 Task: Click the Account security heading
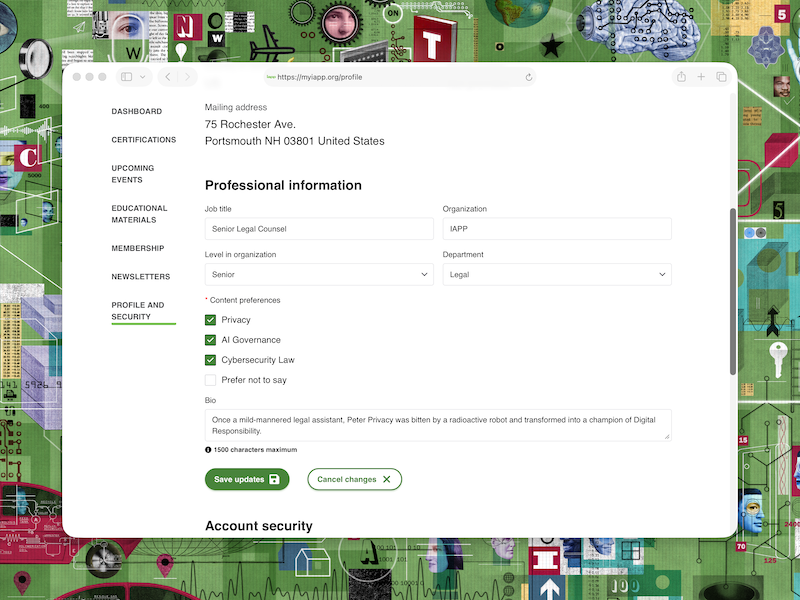click(x=259, y=526)
